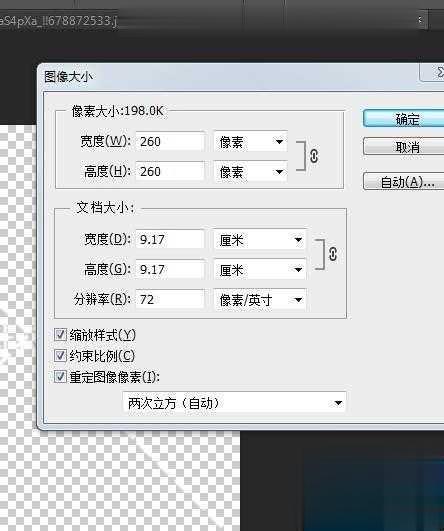The image size is (444, 531).
Task: Open the 高度(G) unit dropdown 厘米
Action: 260,270
